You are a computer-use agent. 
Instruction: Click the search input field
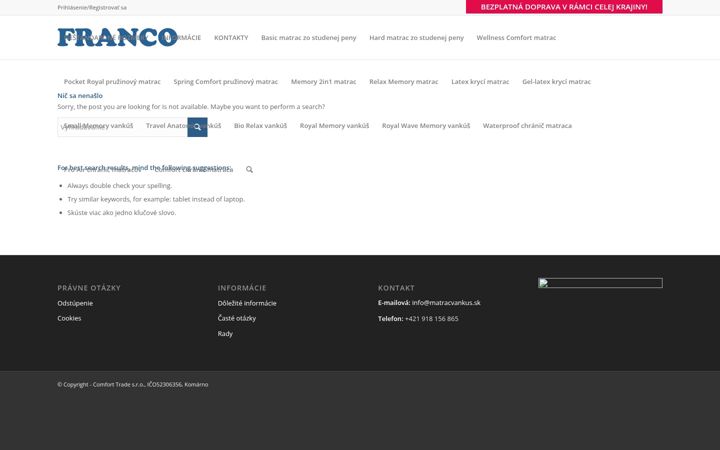[123, 127]
